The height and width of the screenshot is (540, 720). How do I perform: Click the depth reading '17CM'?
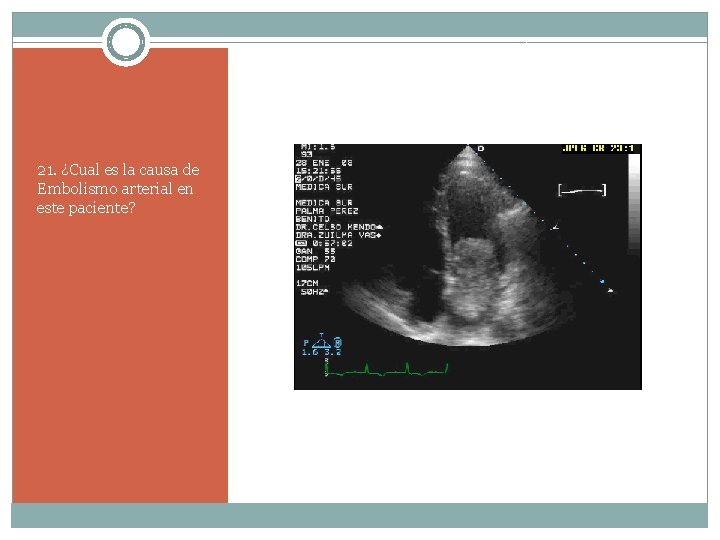[x=307, y=283]
